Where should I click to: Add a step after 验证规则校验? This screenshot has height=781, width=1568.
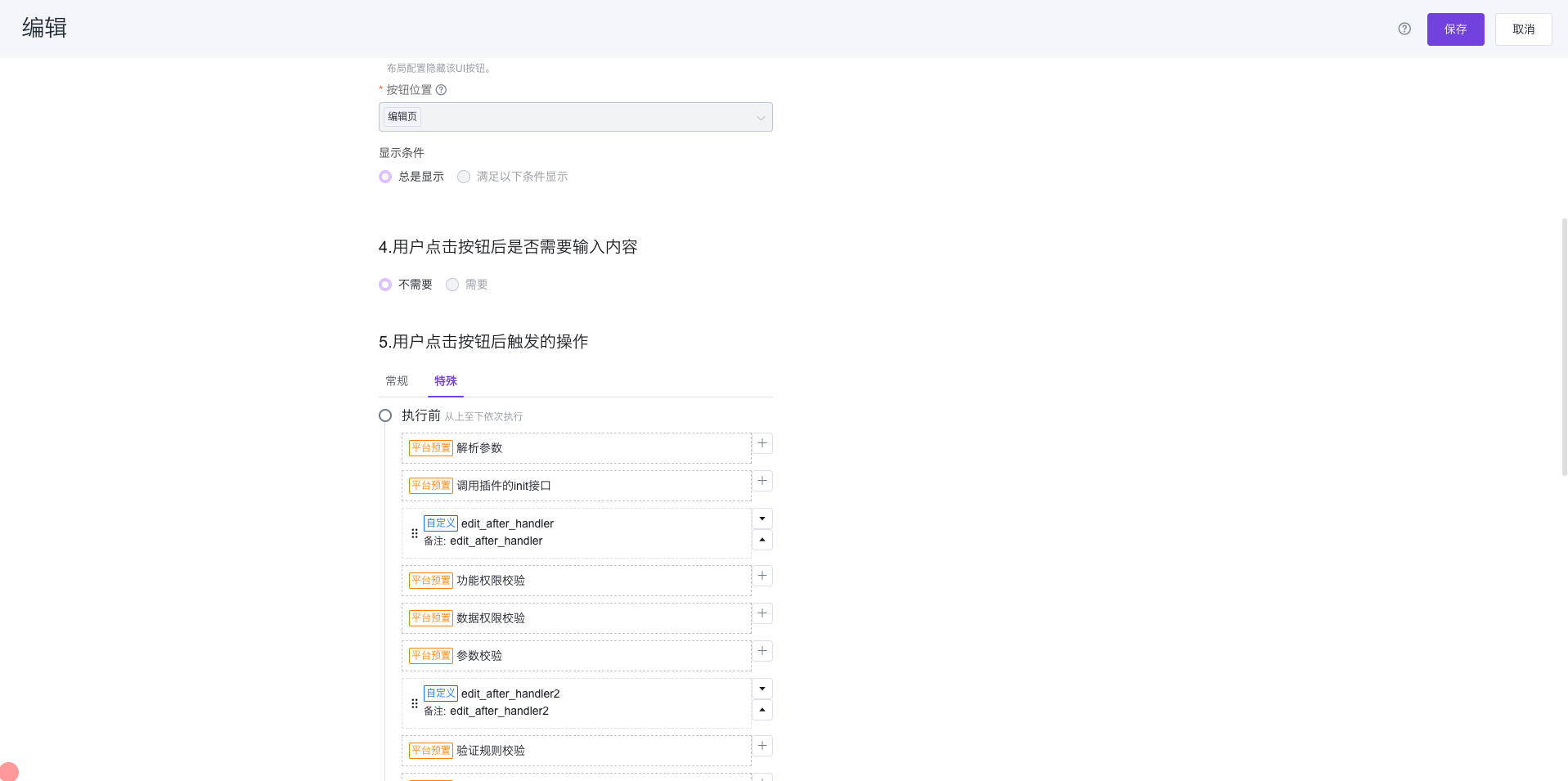click(762, 745)
